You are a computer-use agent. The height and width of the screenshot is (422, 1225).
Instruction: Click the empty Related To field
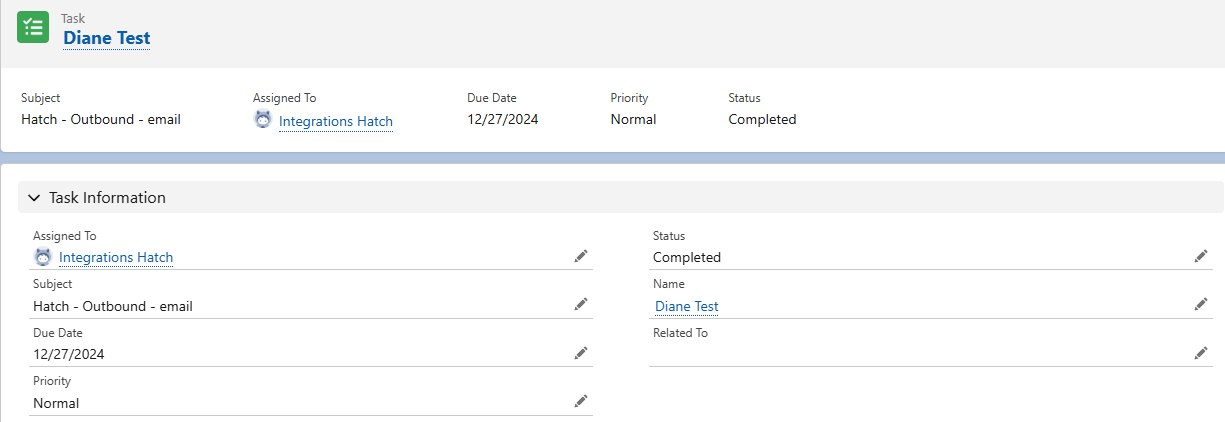pos(900,353)
